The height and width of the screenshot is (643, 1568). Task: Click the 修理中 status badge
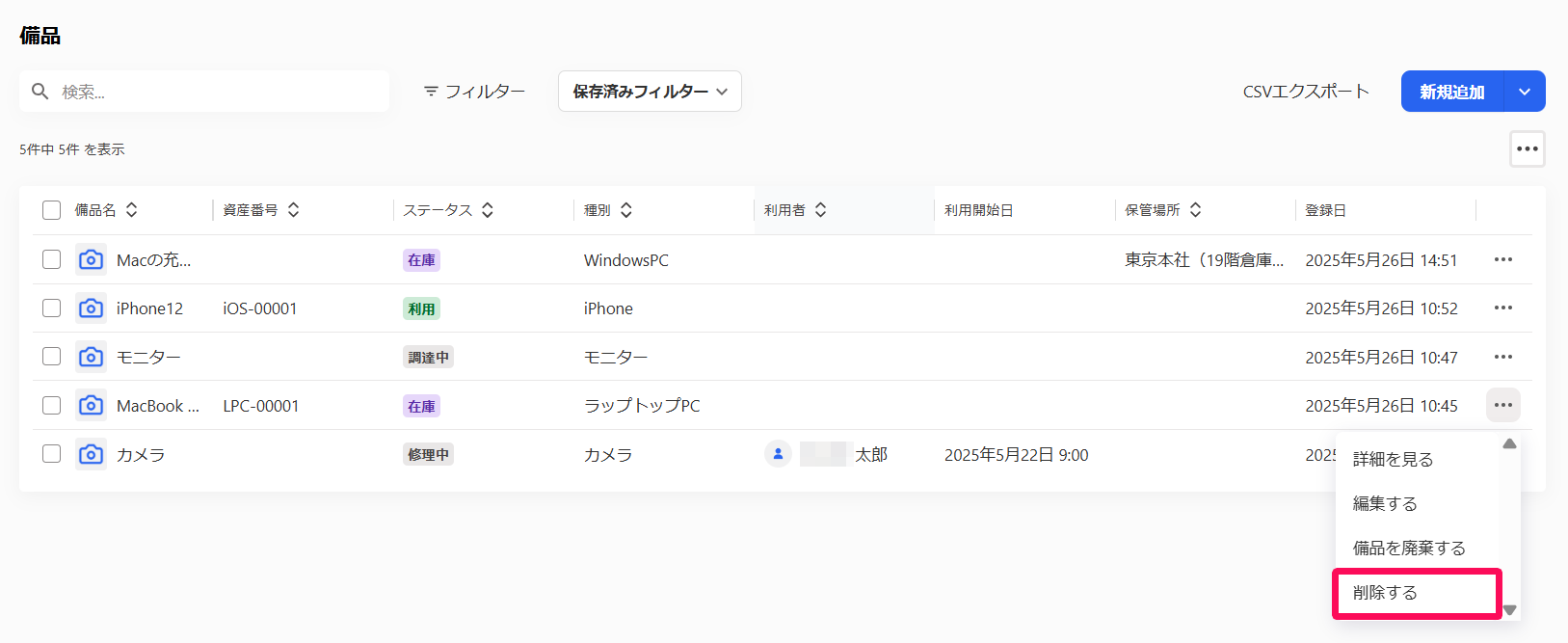(428, 455)
